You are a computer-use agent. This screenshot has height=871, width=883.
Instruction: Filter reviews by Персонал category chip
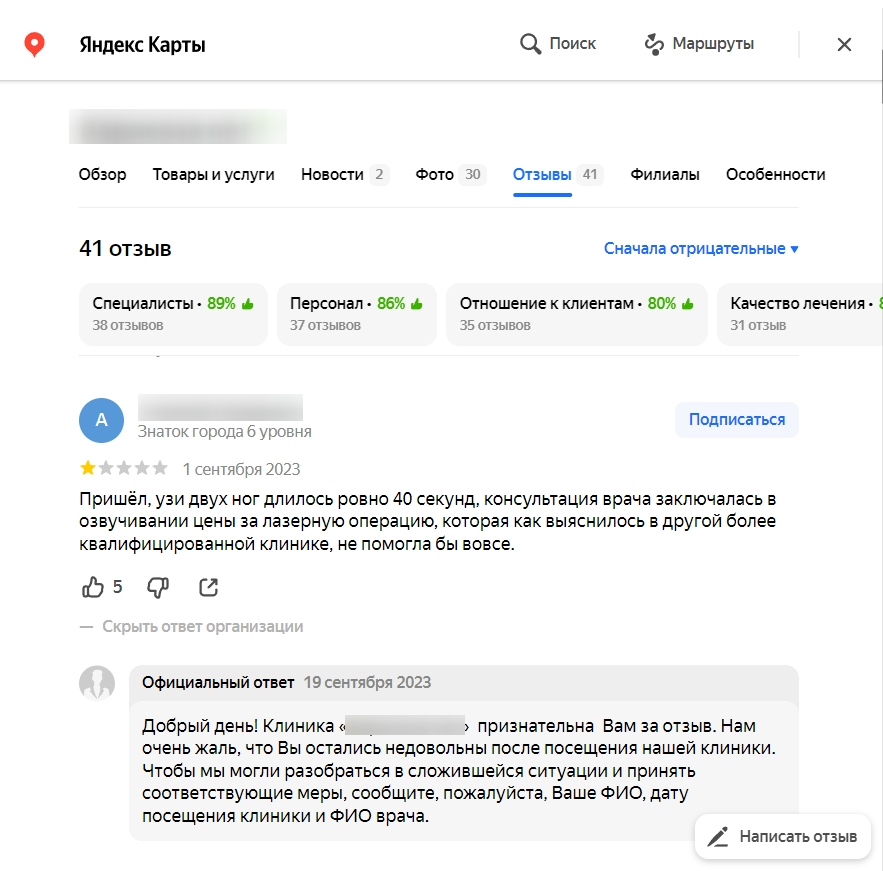(x=356, y=314)
